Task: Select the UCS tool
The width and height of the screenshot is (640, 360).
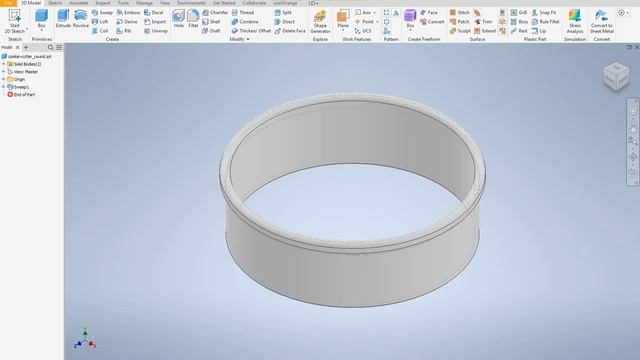Action: tap(363, 31)
